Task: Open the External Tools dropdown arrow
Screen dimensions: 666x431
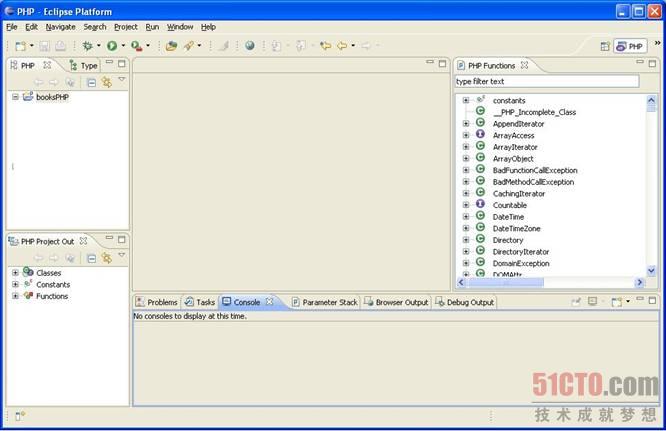Action: pyautogui.click(x=148, y=45)
